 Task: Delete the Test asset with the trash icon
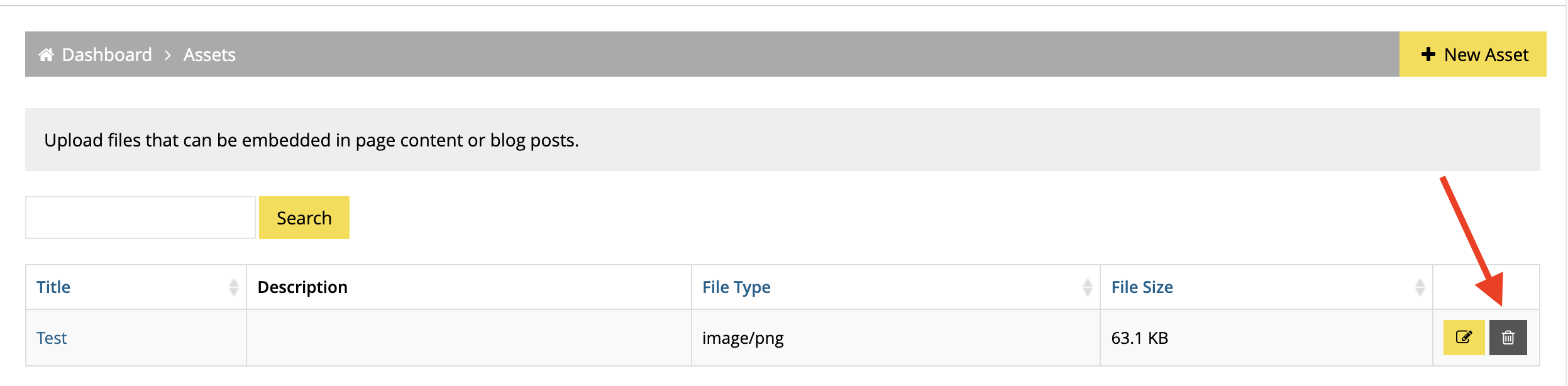point(1508,338)
